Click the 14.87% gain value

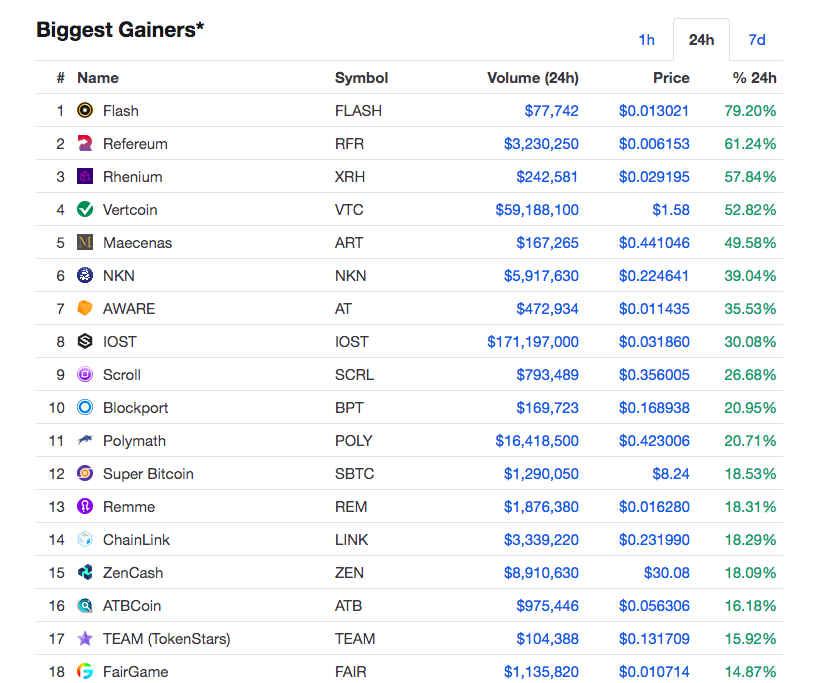click(x=750, y=672)
